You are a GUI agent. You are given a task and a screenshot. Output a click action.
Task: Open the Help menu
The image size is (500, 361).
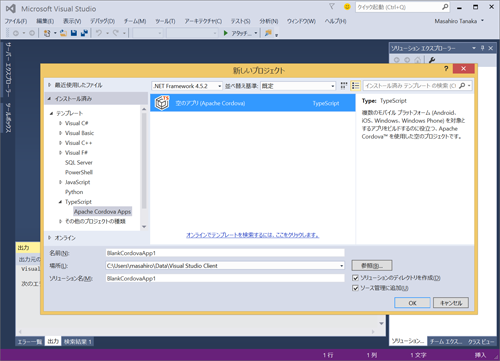click(335, 21)
